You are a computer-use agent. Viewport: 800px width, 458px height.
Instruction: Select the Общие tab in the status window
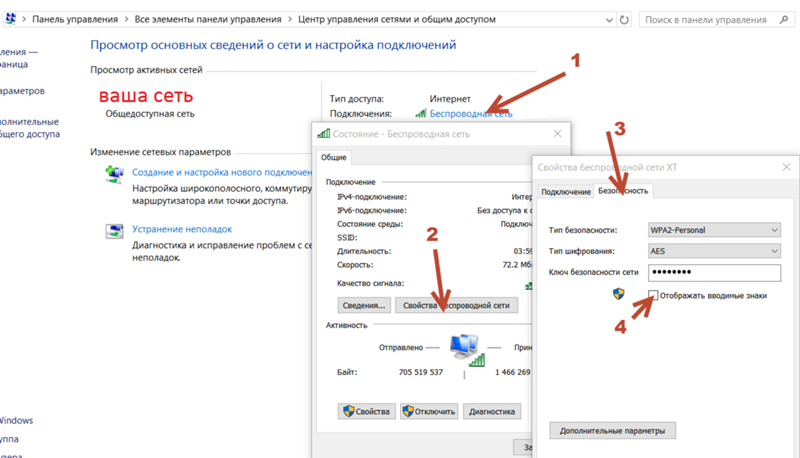334,157
